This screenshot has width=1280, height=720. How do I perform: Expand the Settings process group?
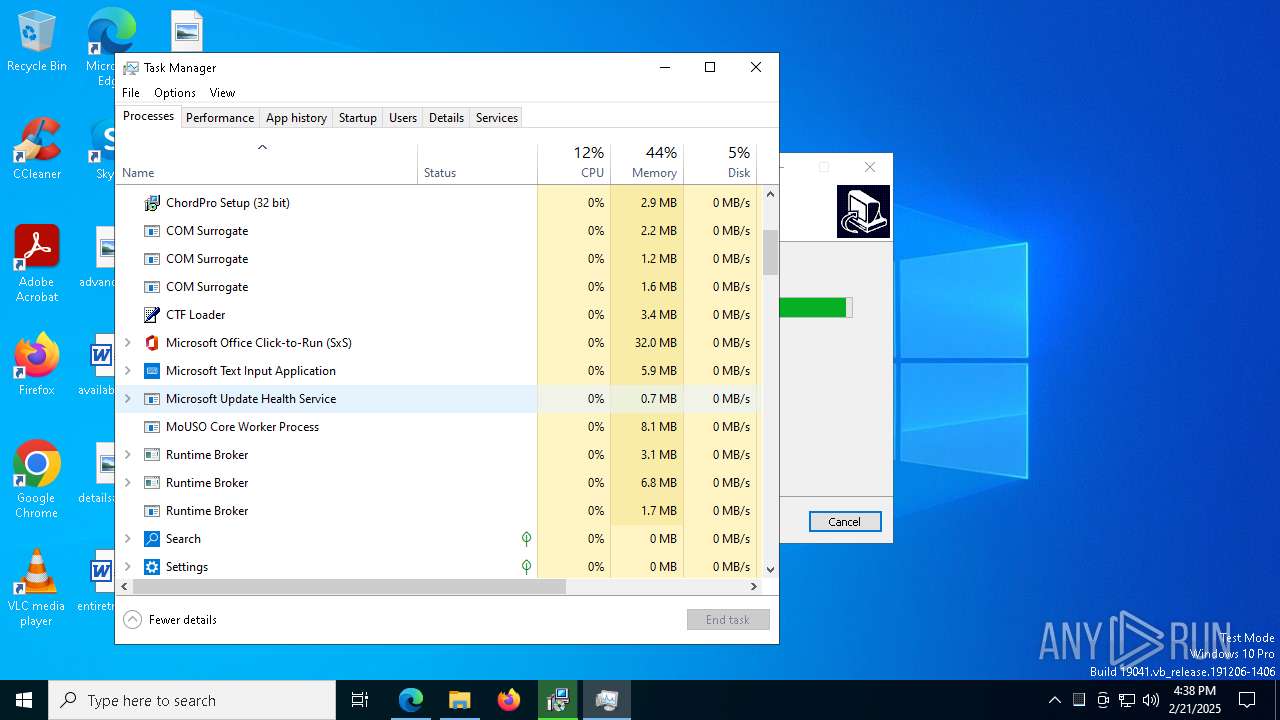click(x=127, y=567)
